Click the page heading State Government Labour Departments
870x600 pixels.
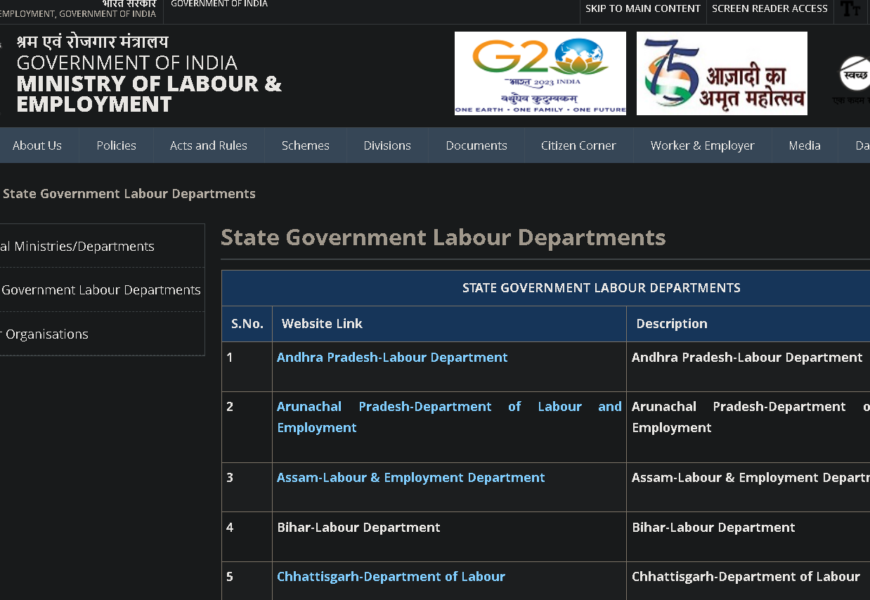(443, 238)
